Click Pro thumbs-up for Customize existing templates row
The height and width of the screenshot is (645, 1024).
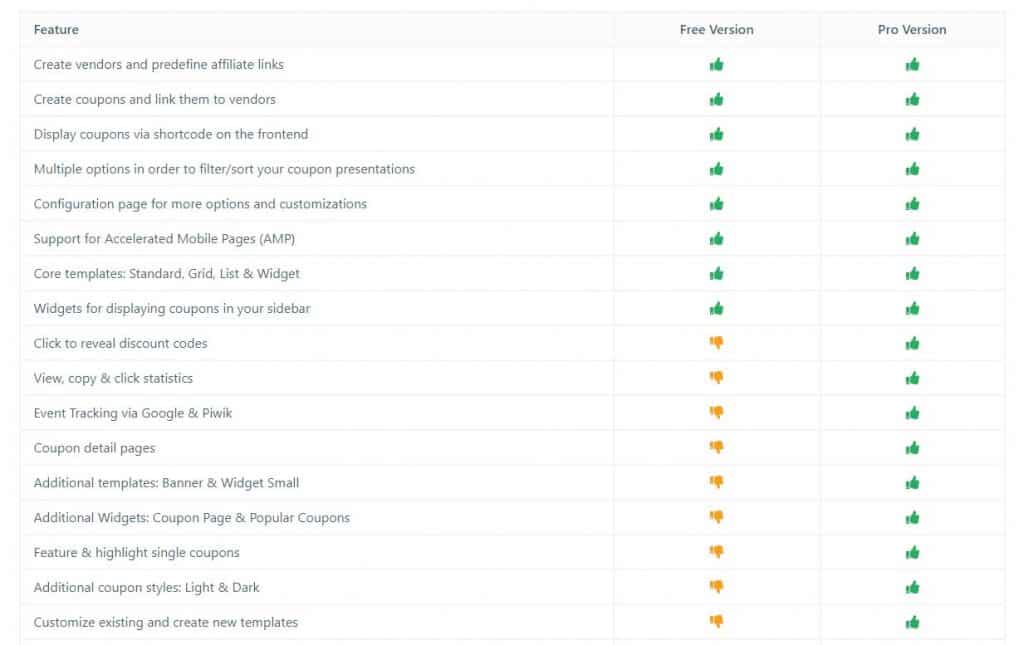[x=912, y=622]
